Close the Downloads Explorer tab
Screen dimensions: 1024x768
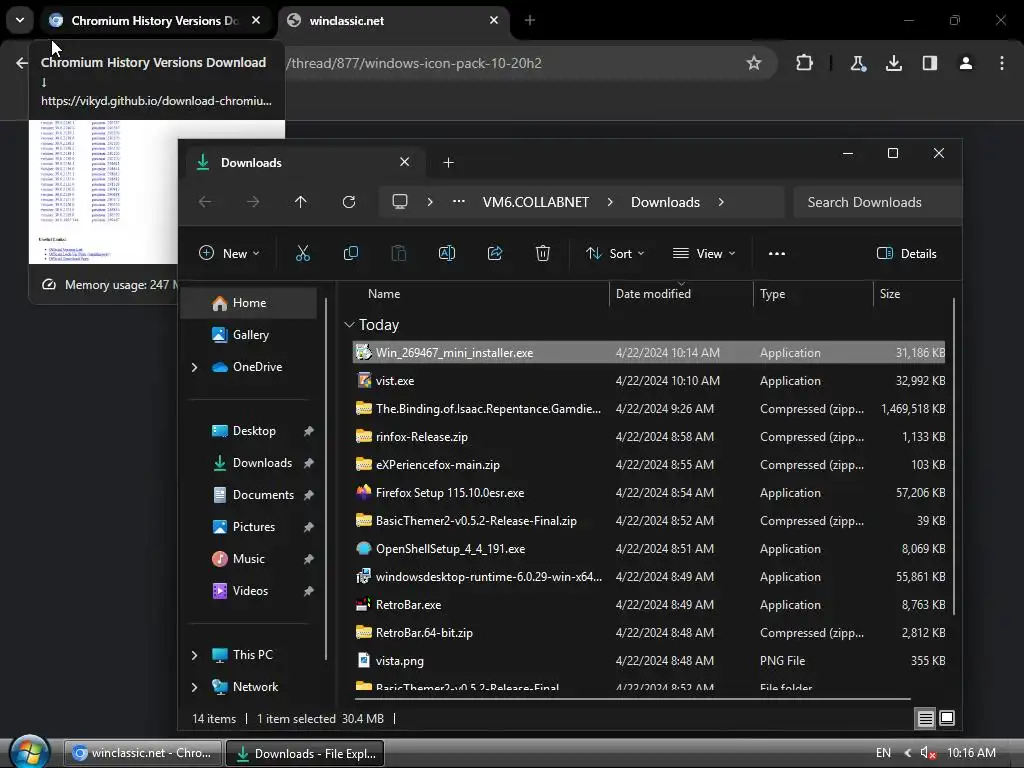405,162
